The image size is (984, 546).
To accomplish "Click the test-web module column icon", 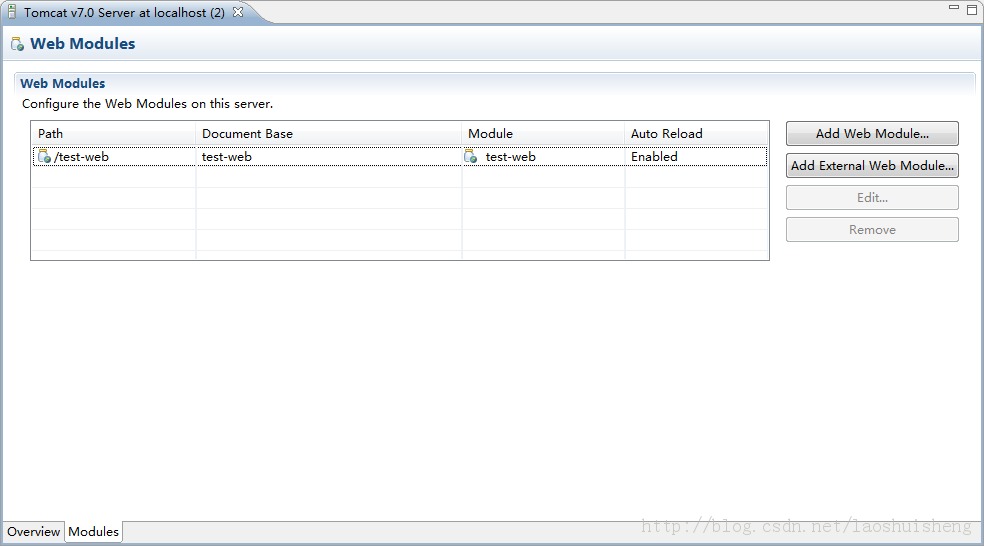I will pyautogui.click(x=471, y=156).
